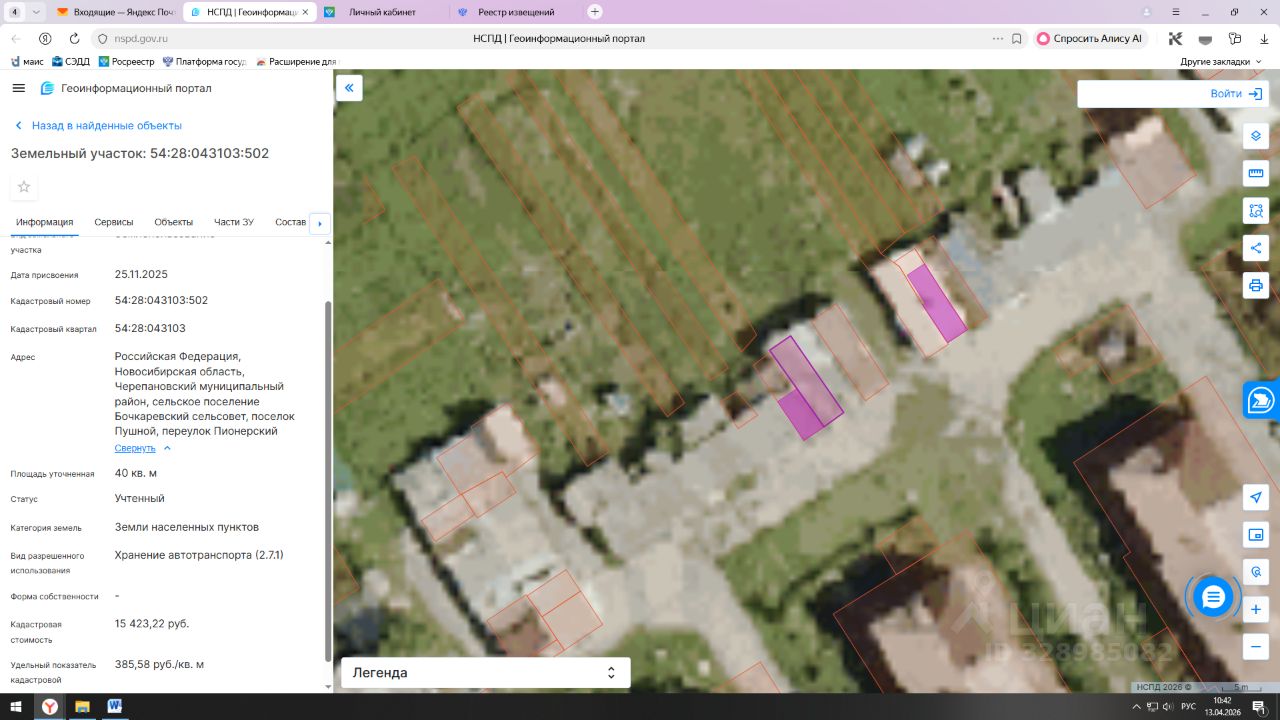Collapse the left info panel with double chevron
1280x720 pixels.
click(x=349, y=88)
